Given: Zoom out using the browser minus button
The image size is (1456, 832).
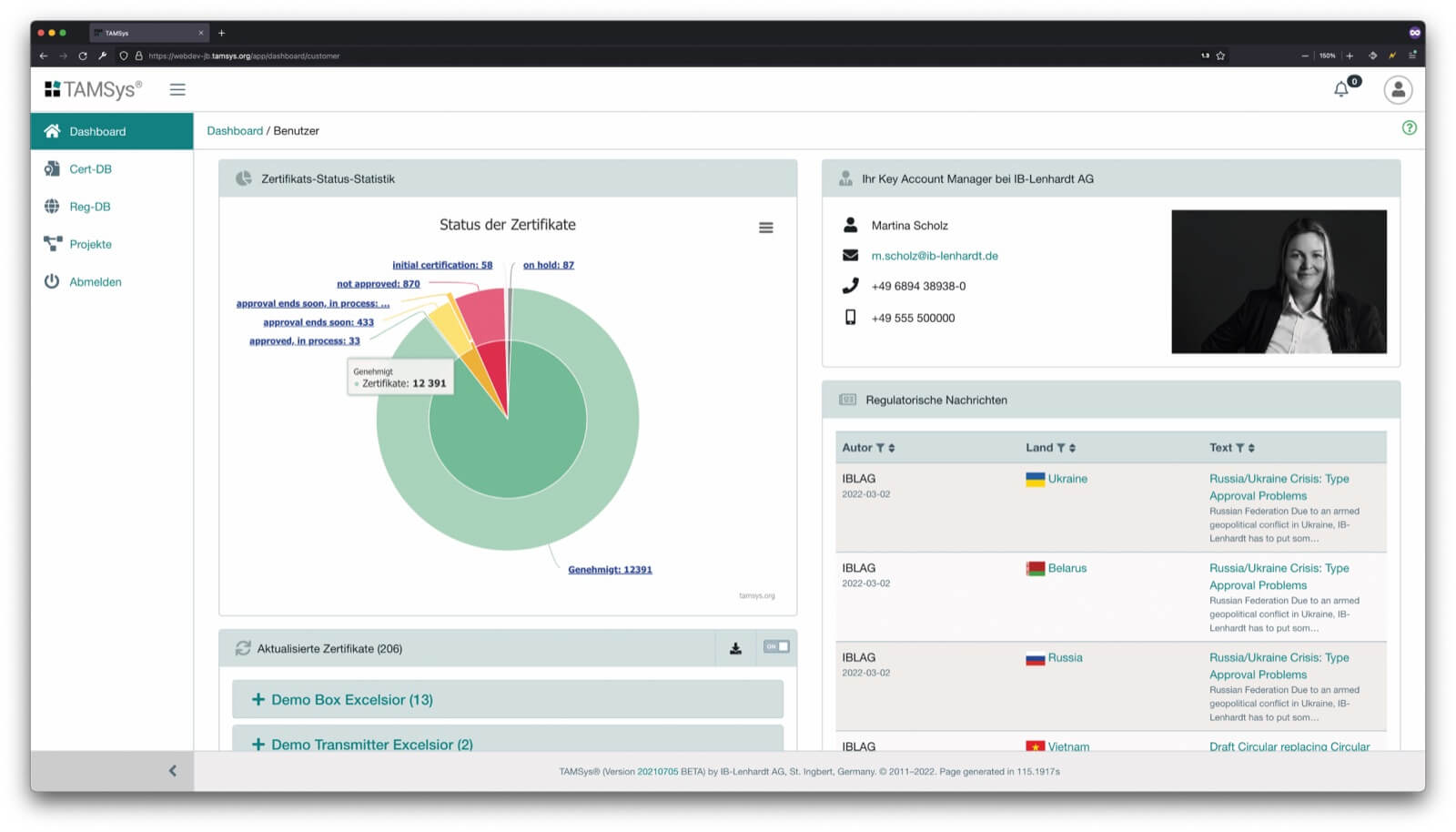Looking at the screenshot, I should 1305,56.
